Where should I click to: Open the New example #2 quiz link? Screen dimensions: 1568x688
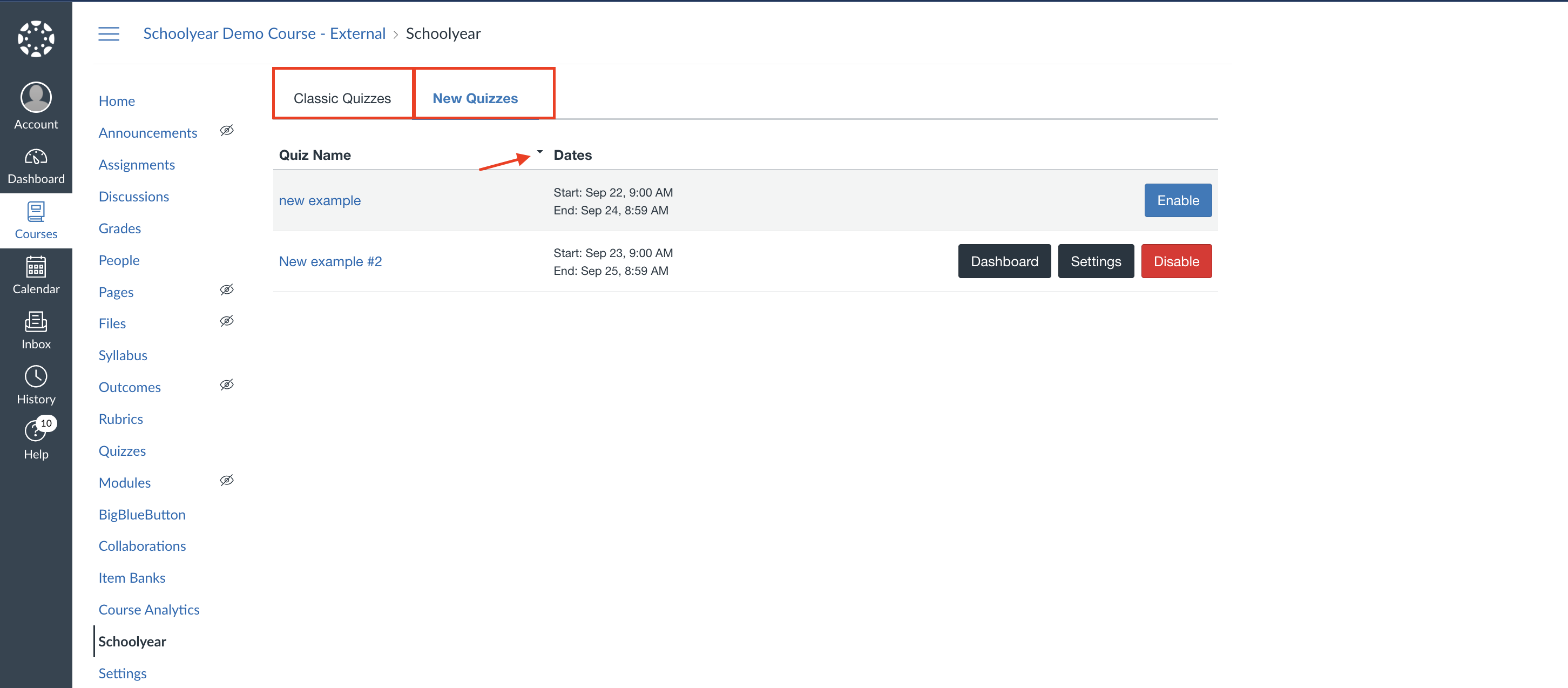coord(330,261)
